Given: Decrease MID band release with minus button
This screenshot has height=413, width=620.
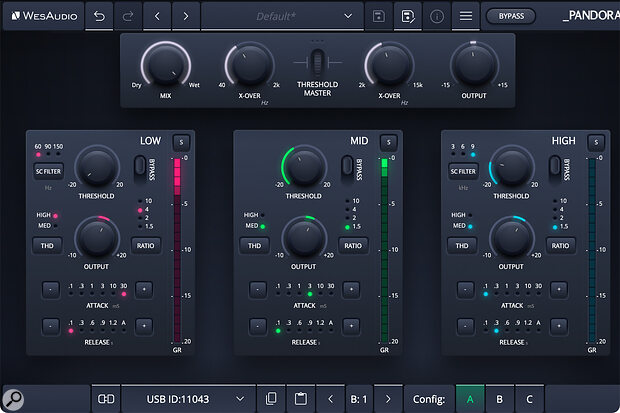Looking at the screenshot, I should tap(258, 326).
